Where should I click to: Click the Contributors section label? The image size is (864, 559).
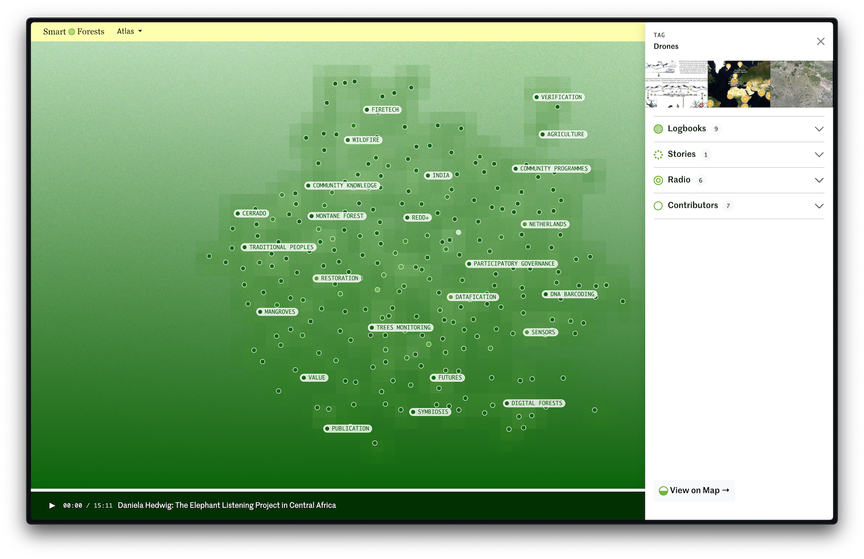point(693,205)
